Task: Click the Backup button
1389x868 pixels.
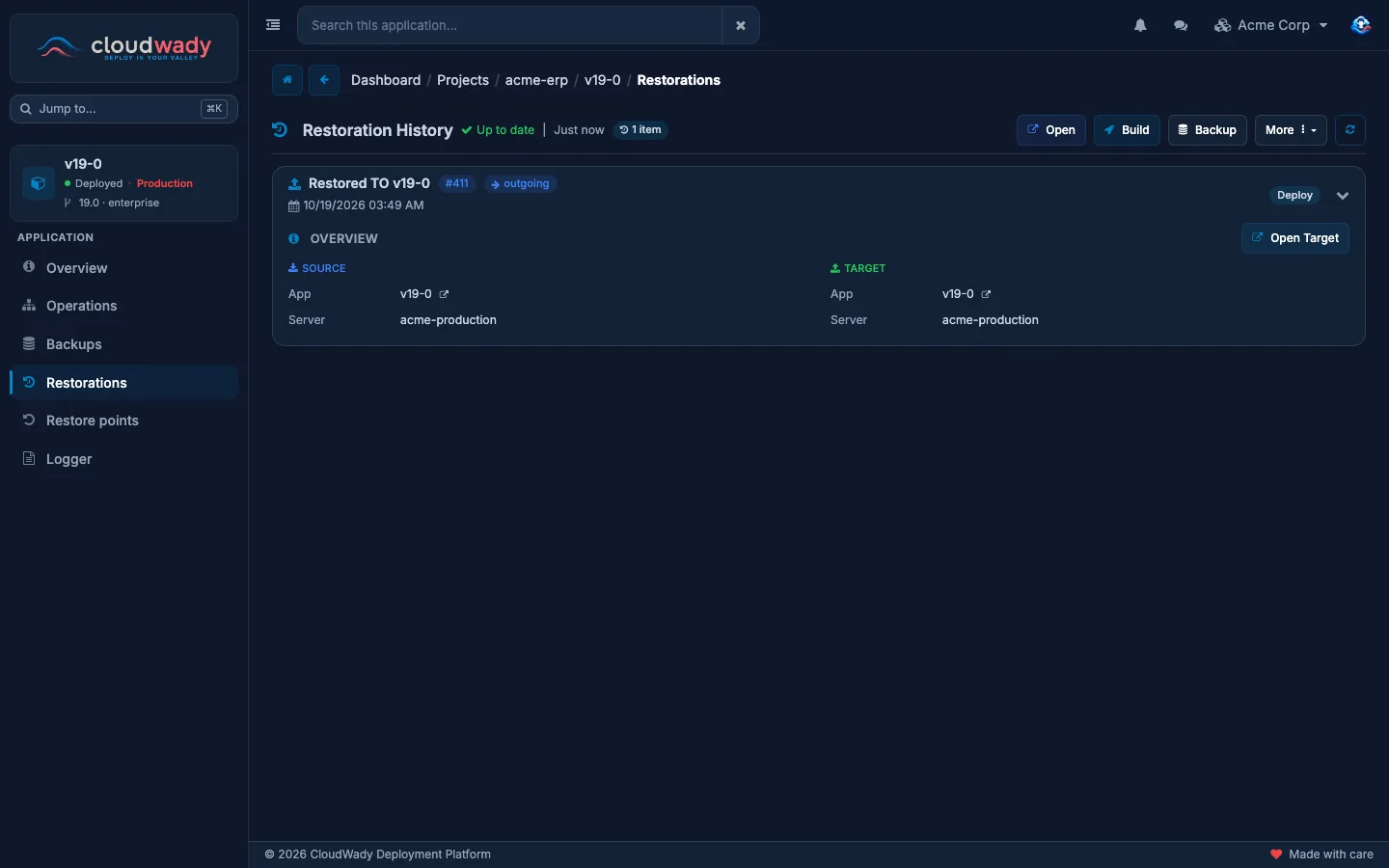Action: coord(1208,130)
